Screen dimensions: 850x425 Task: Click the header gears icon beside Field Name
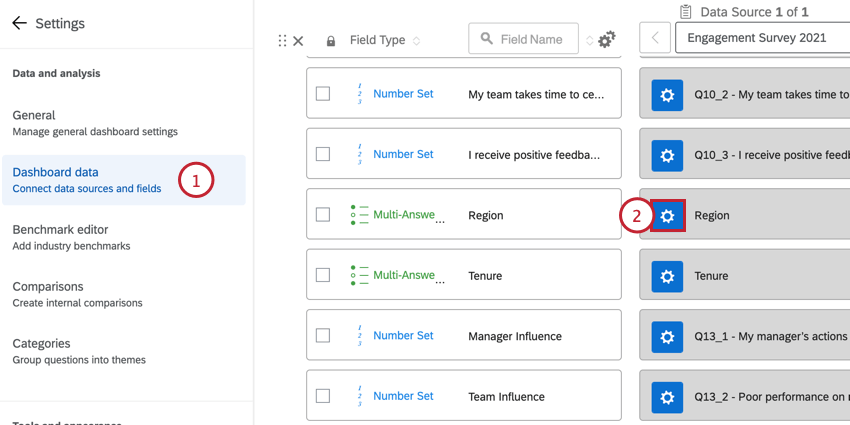click(x=606, y=39)
